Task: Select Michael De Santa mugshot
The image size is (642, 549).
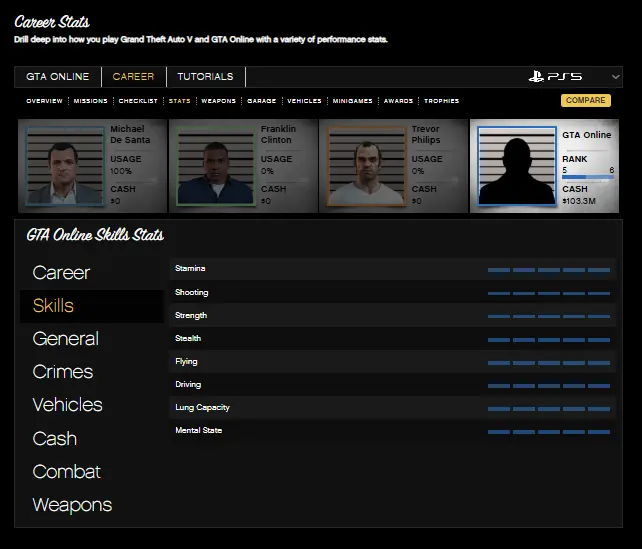Action: [64, 166]
